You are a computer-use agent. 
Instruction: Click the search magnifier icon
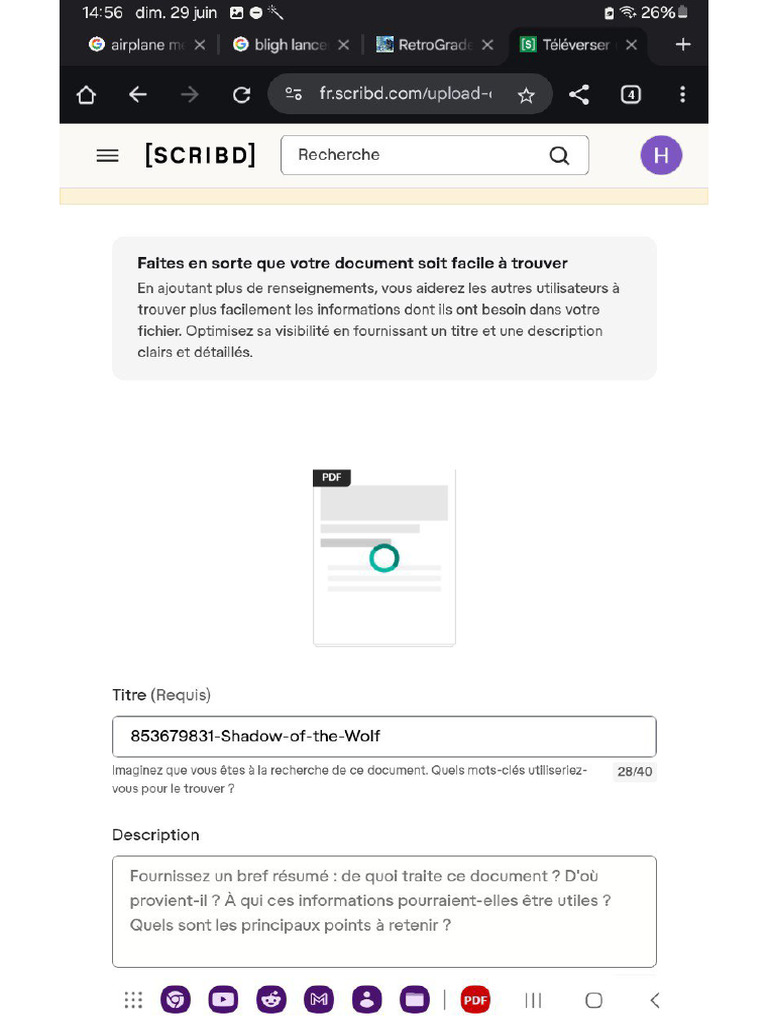[x=559, y=155]
